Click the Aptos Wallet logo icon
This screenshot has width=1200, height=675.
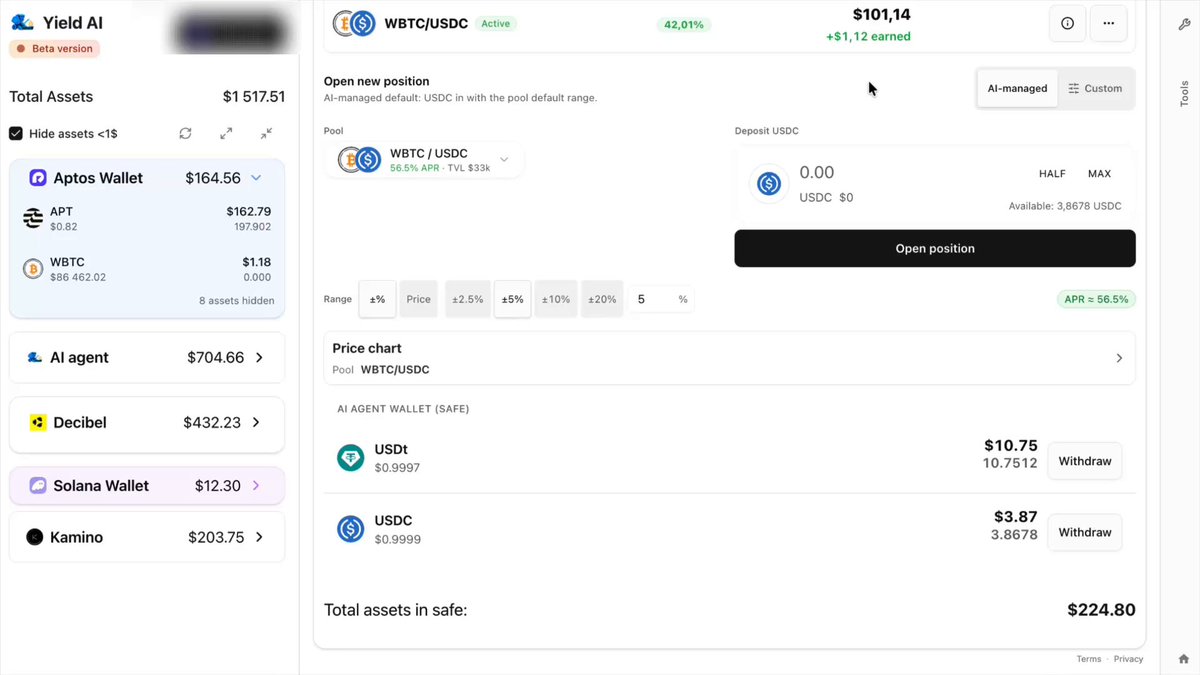point(38,178)
